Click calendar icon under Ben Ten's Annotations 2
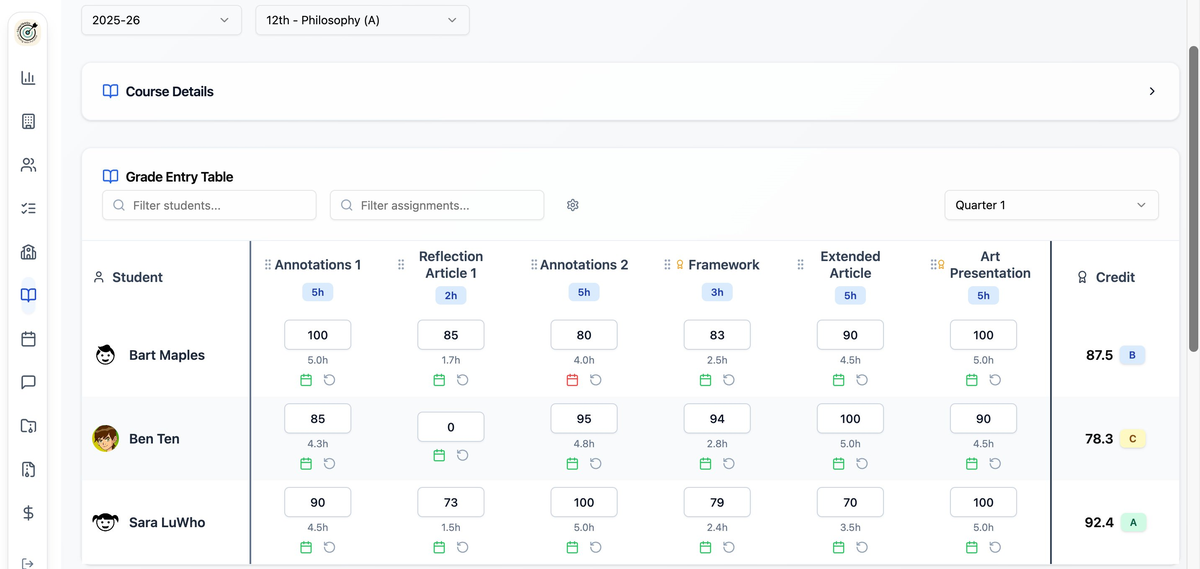Screen dimensions: 1200x569 (573, 464)
